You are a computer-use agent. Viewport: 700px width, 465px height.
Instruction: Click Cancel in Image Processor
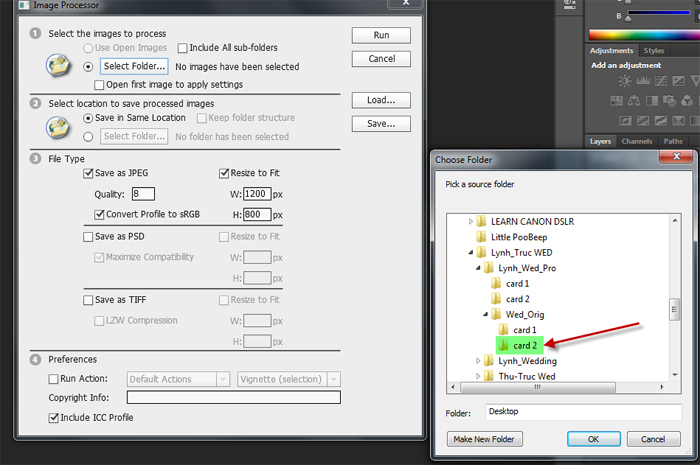pos(381,59)
